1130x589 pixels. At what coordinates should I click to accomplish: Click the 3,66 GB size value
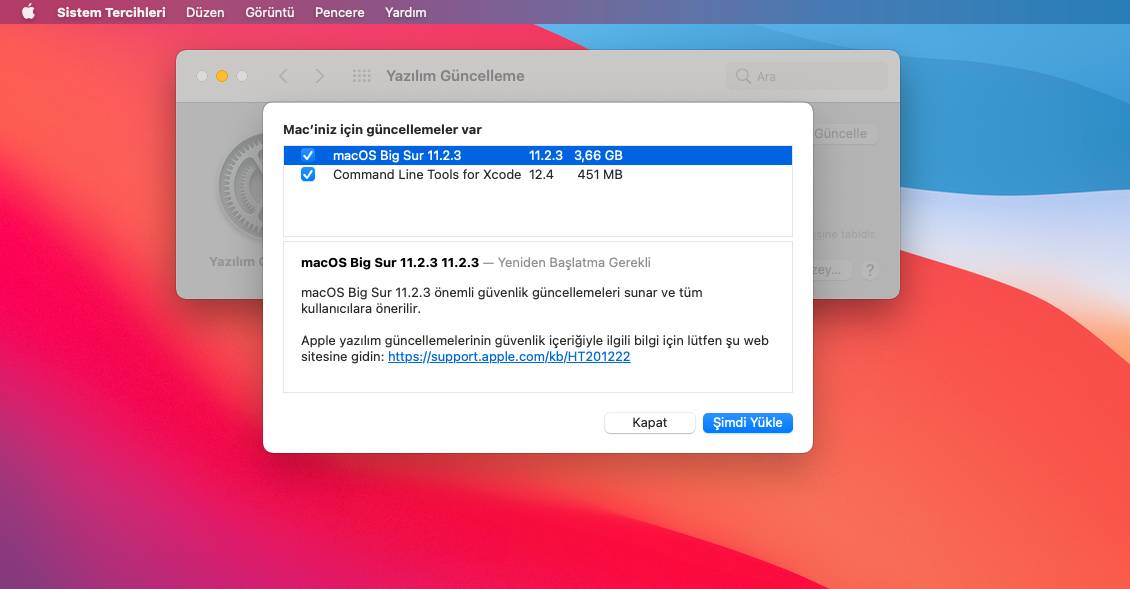tap(598, 155)
